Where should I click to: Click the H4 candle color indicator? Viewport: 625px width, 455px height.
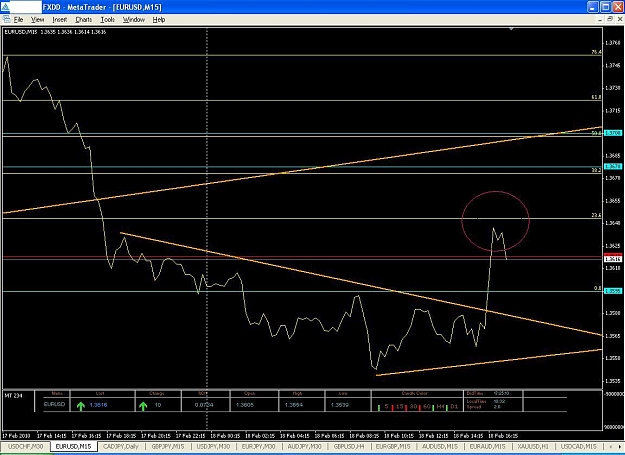point(440,407)
